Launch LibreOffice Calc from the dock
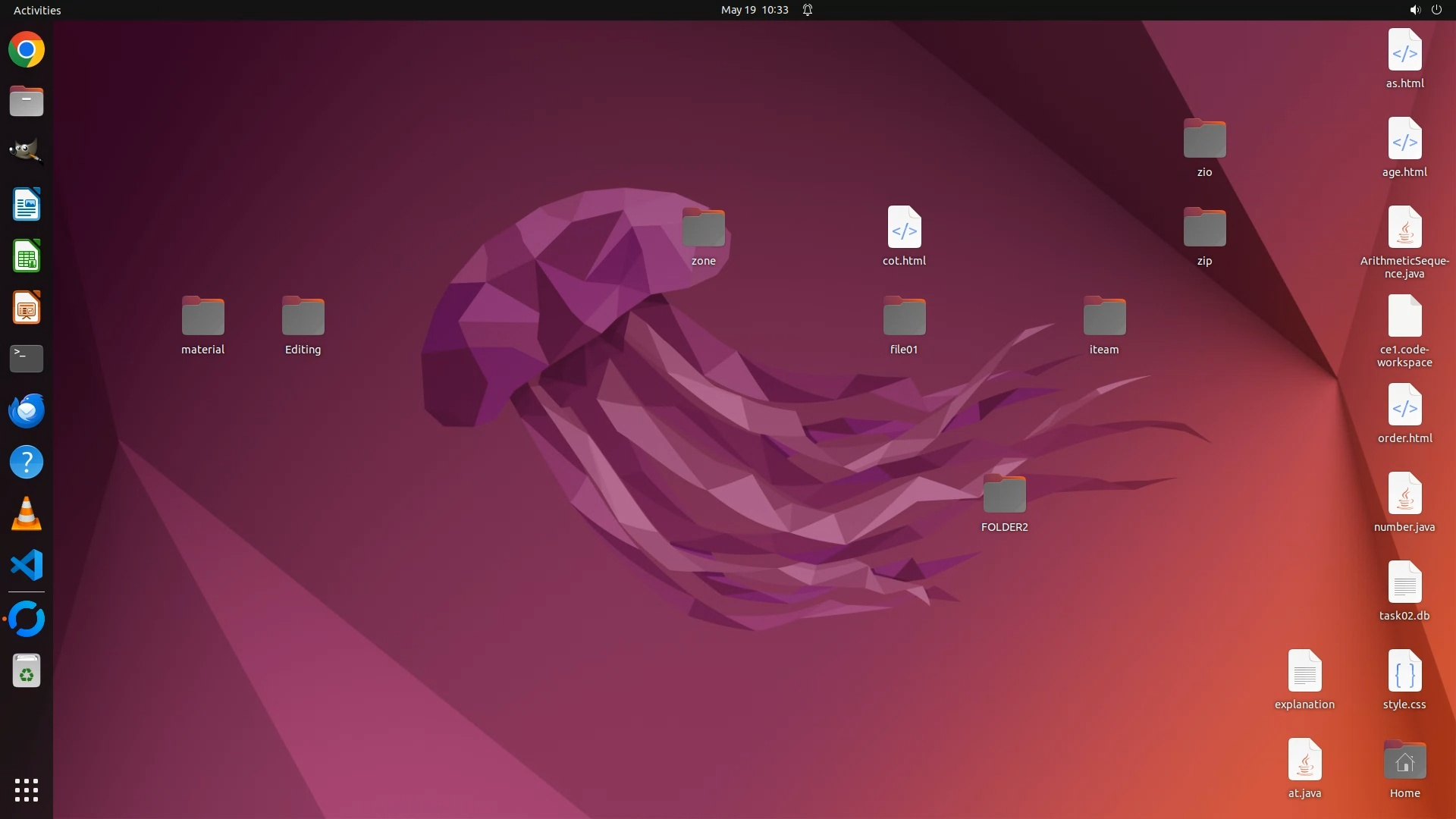Screen dimensions: 1456x819 point(27,256)
